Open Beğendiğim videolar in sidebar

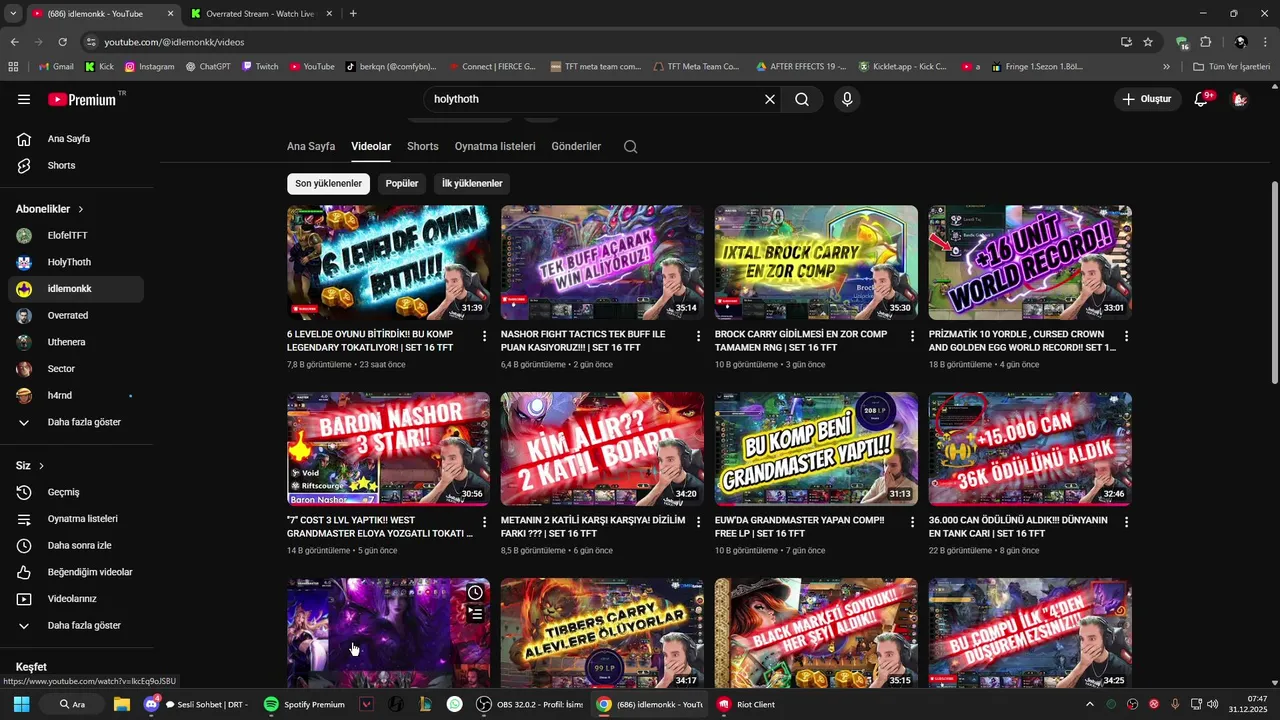tap(76, 572)
